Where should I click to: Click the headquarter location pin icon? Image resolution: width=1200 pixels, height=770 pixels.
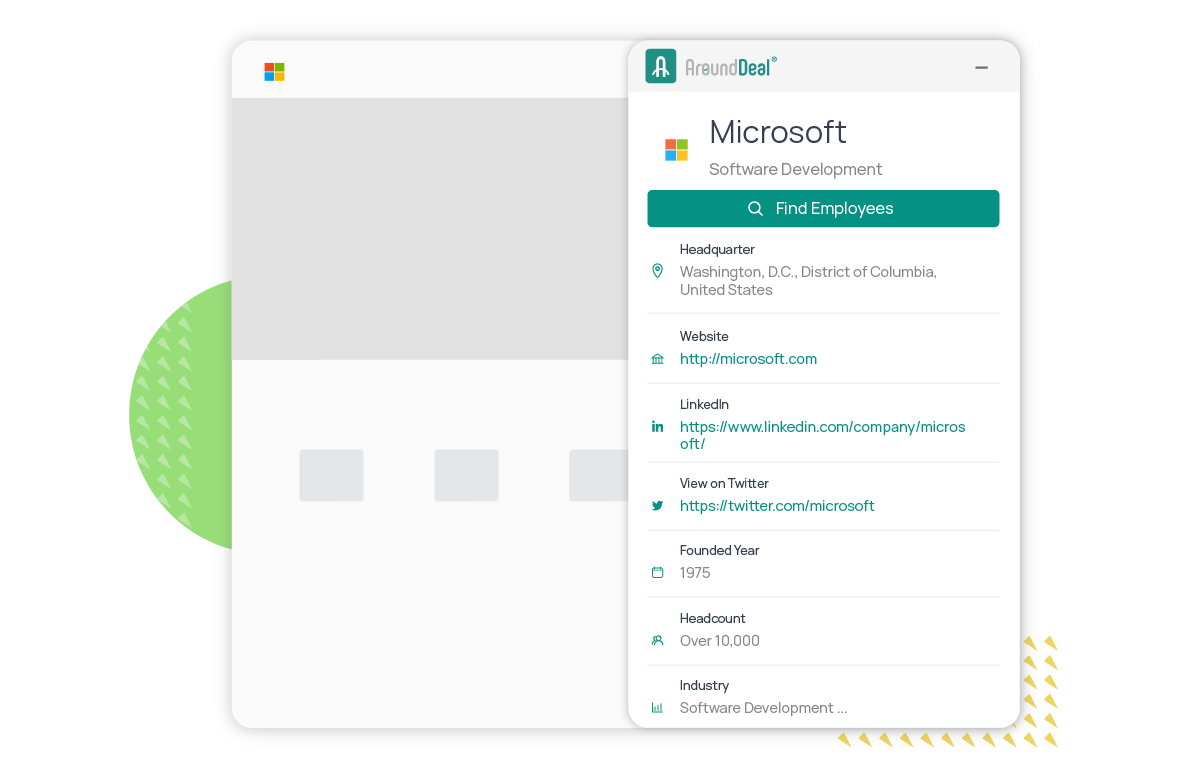(x=657, y=271)
